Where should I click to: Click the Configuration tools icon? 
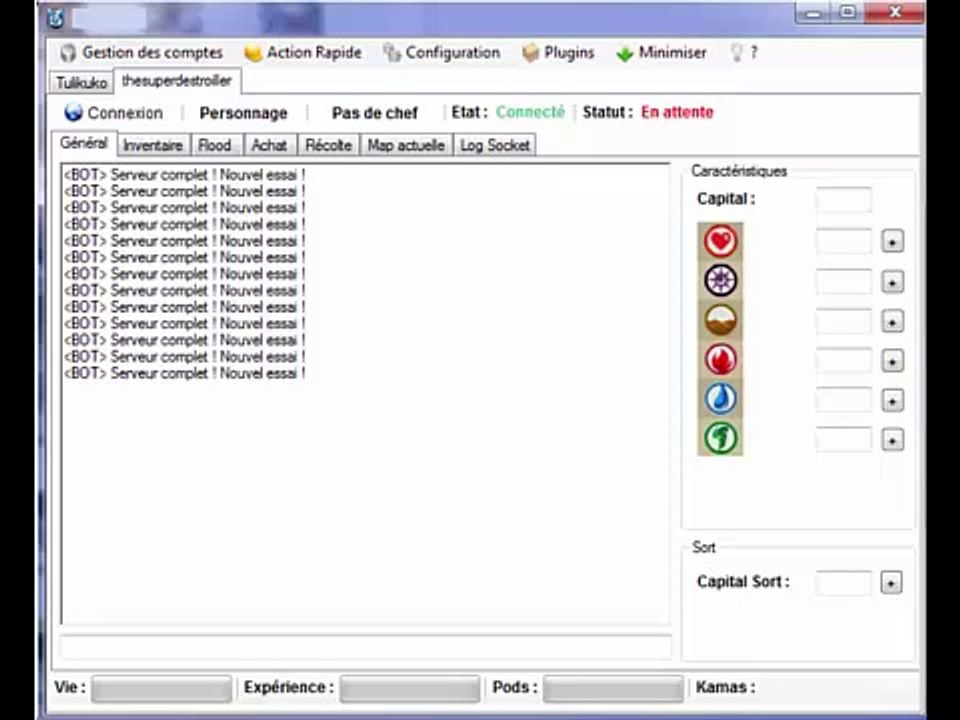[392, 54]
